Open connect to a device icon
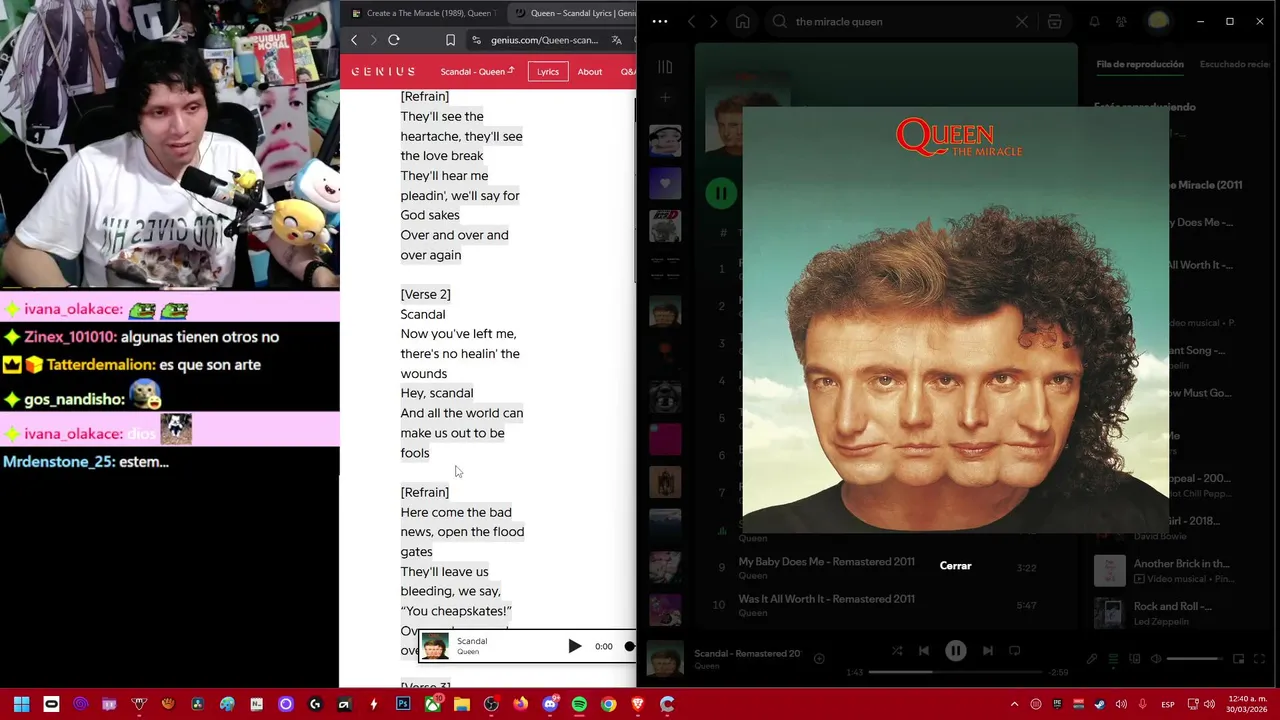The image size is (1280, 720). tap(1135, 659)
